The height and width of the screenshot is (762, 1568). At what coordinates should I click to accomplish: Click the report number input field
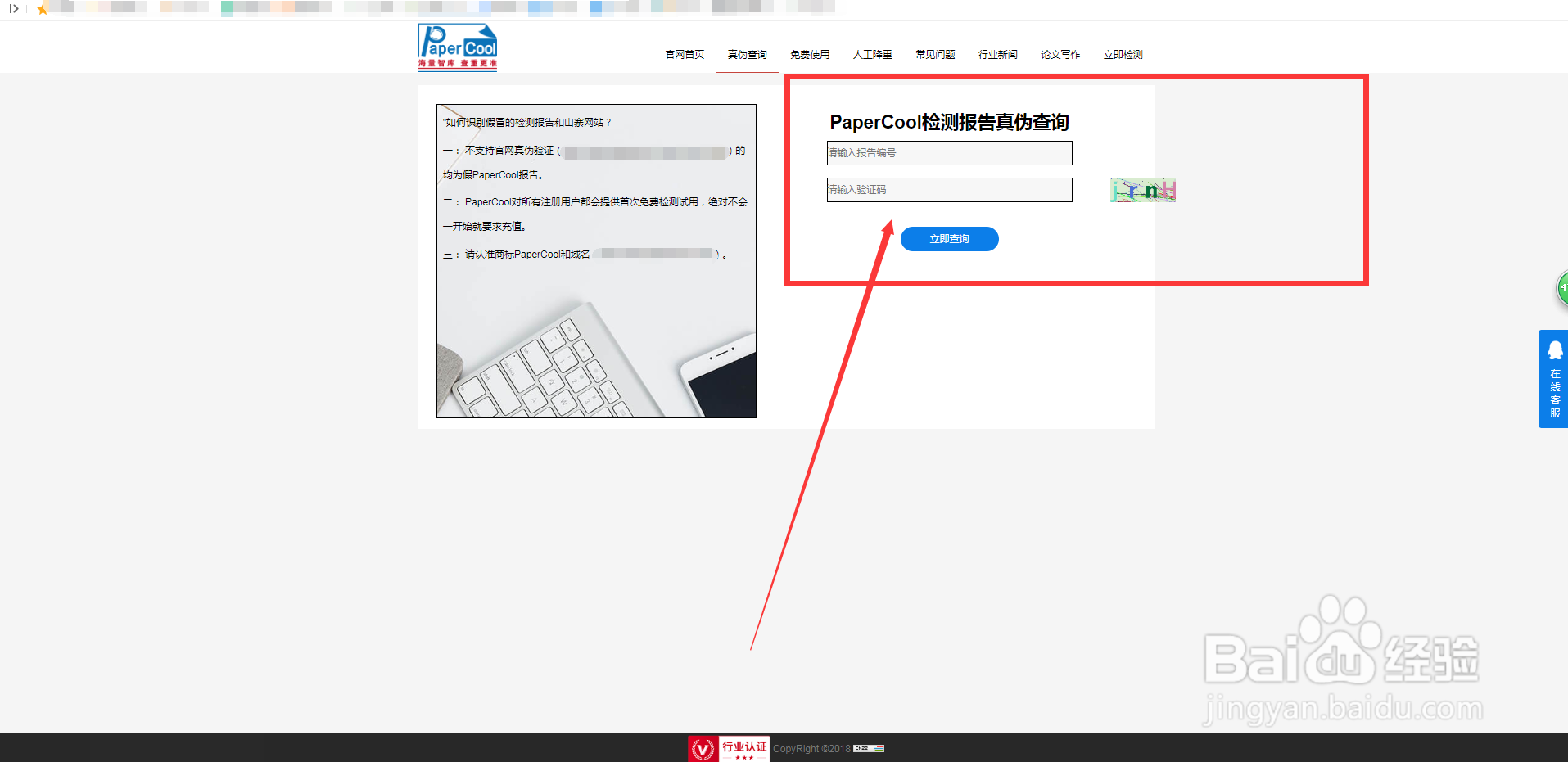949,153
